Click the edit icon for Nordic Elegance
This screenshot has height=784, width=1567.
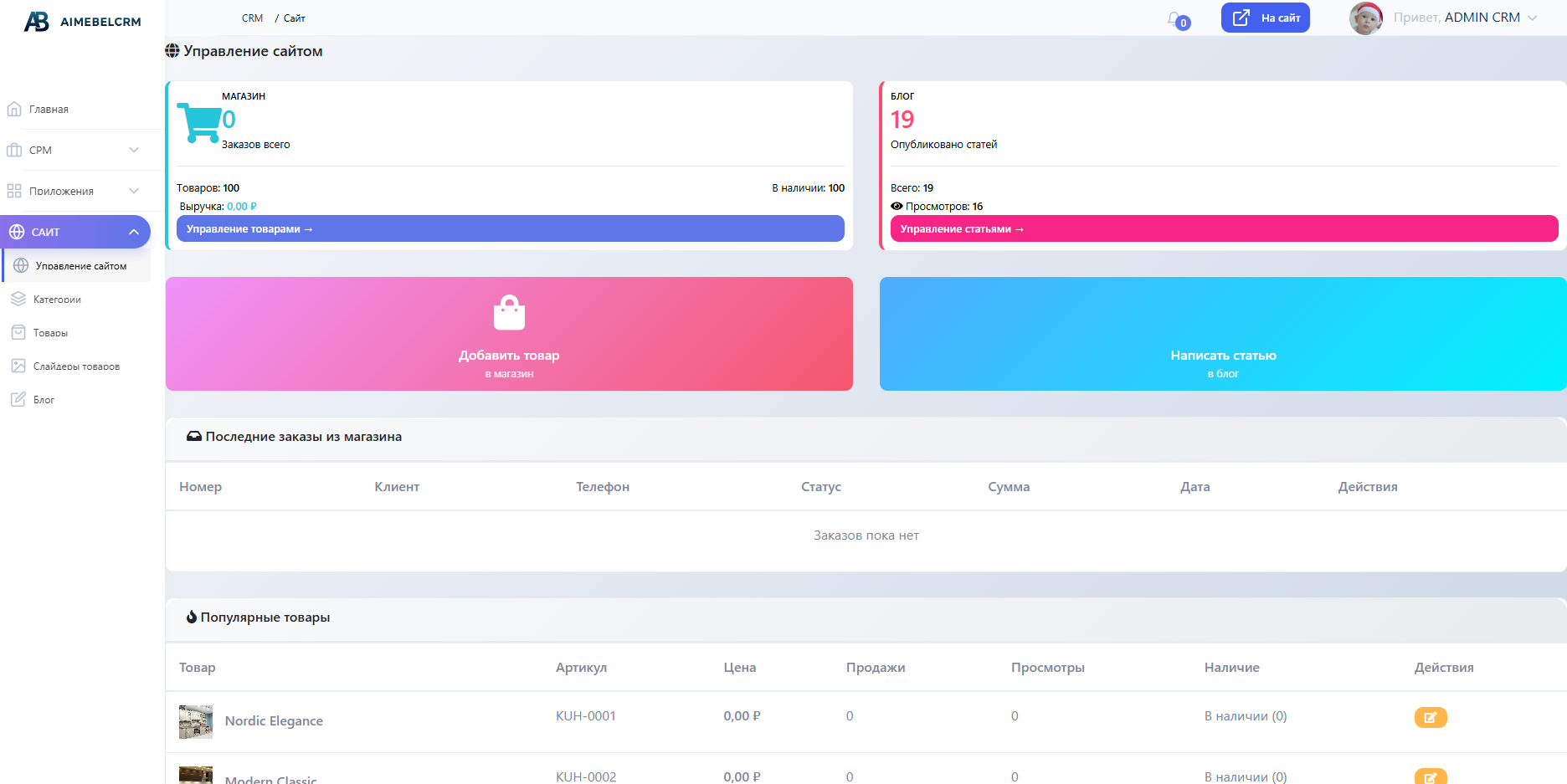coord(1430,717)
